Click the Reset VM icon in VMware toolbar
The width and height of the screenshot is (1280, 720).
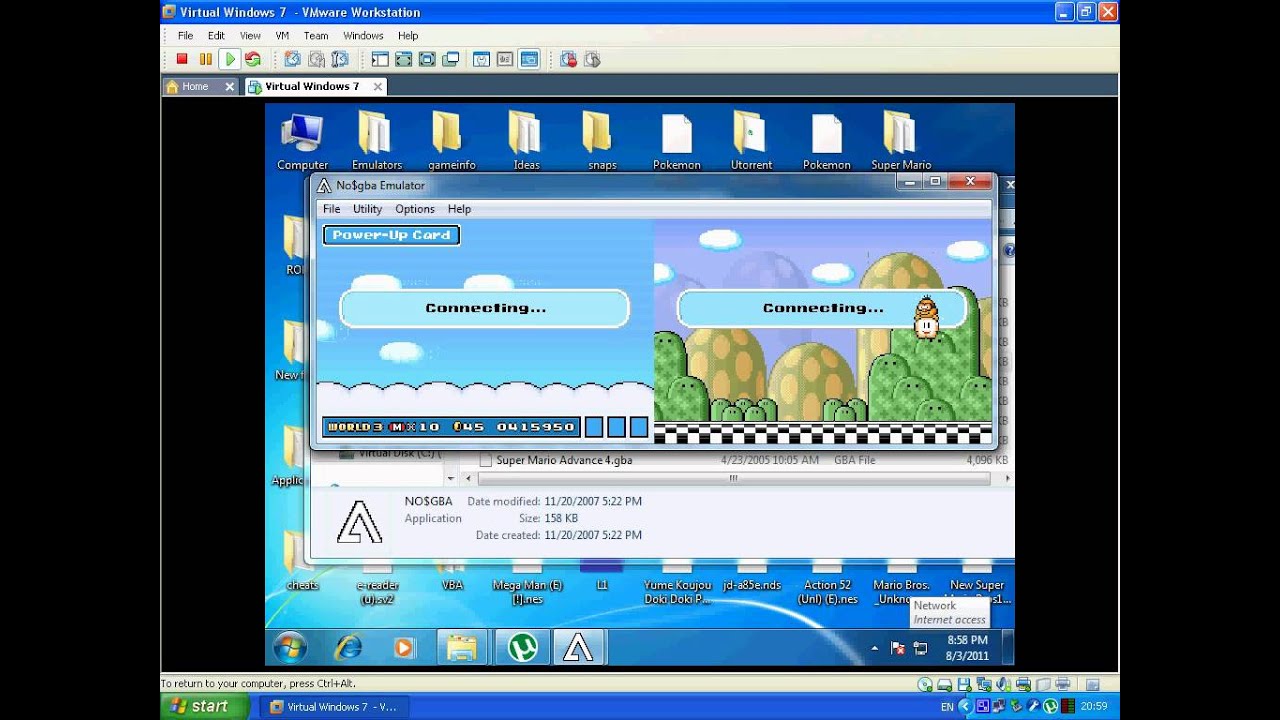pyautogui.click(x=253, y=60)
